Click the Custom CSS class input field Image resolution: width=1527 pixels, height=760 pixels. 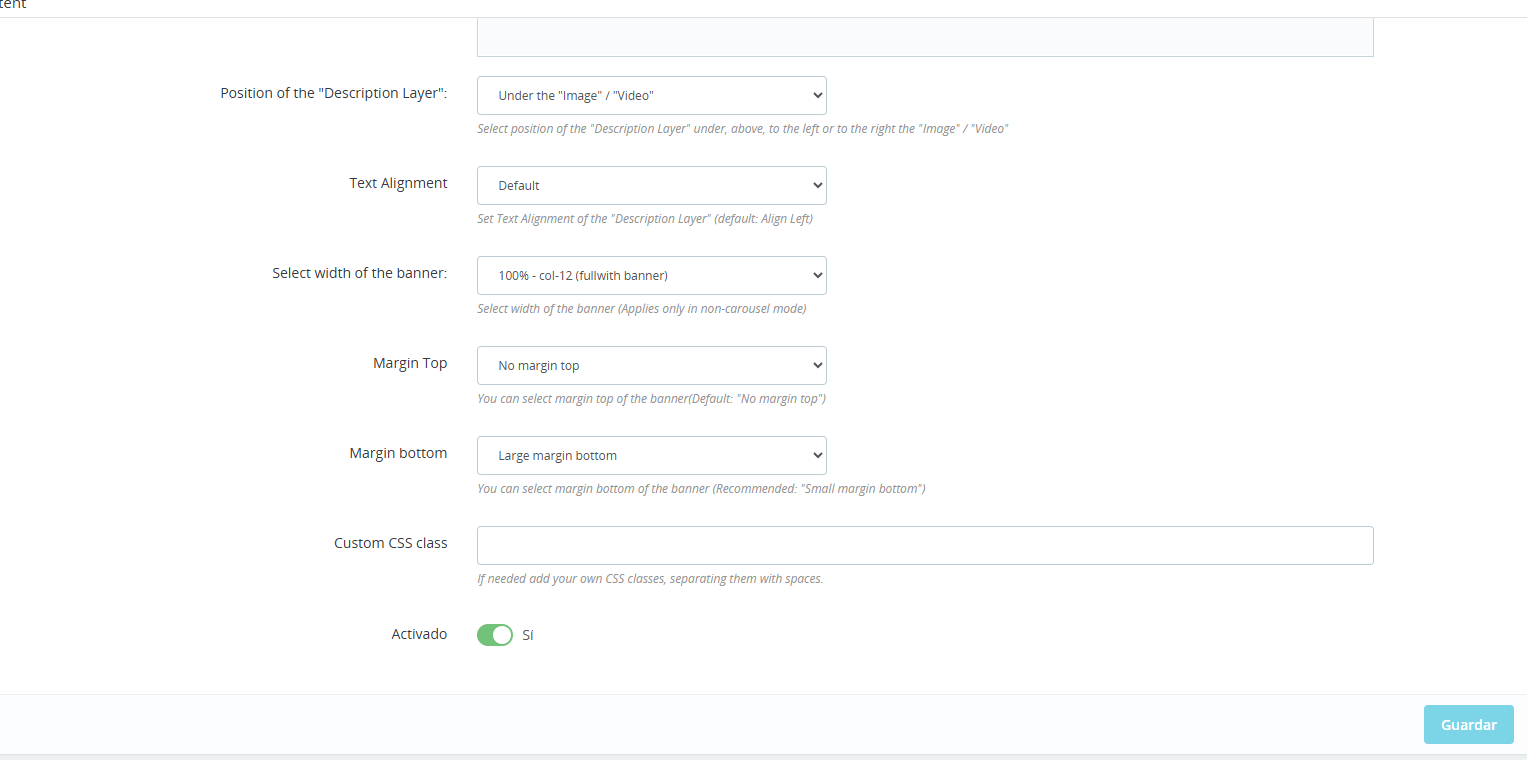[924, 546]
